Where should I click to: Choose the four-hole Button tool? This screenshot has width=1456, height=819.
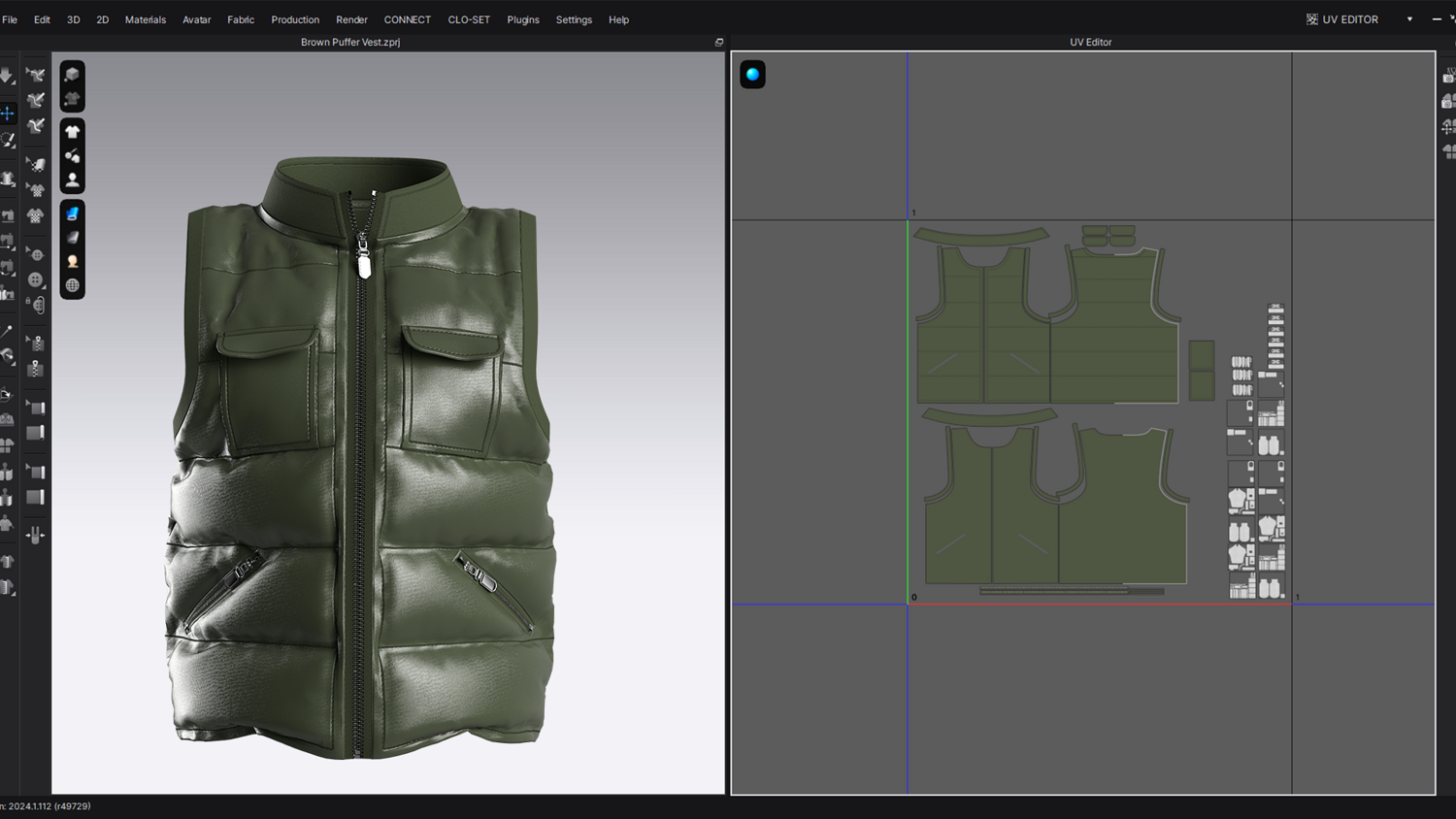coord(36,279)
